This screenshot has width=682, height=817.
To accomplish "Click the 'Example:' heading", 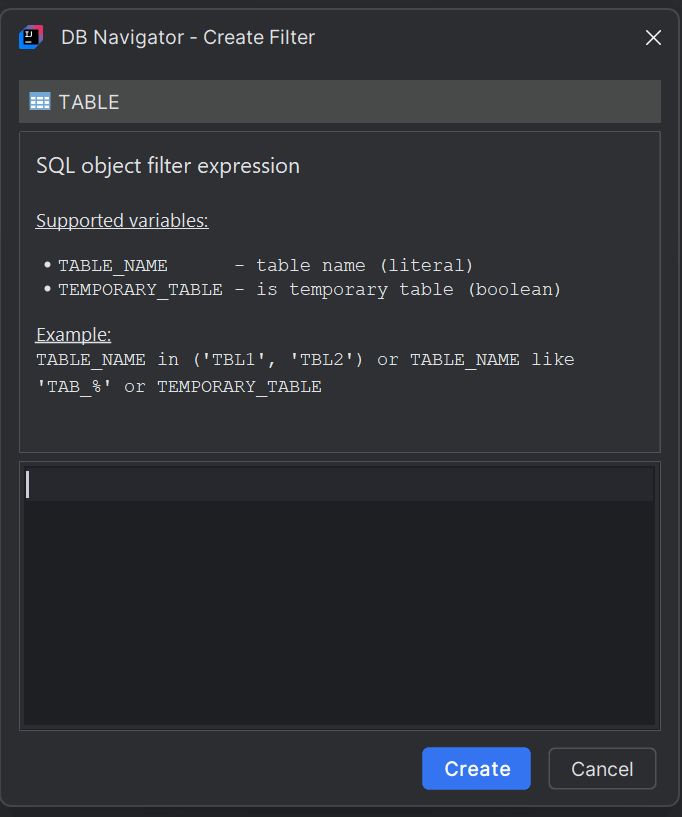I will (x=73, y=335).
